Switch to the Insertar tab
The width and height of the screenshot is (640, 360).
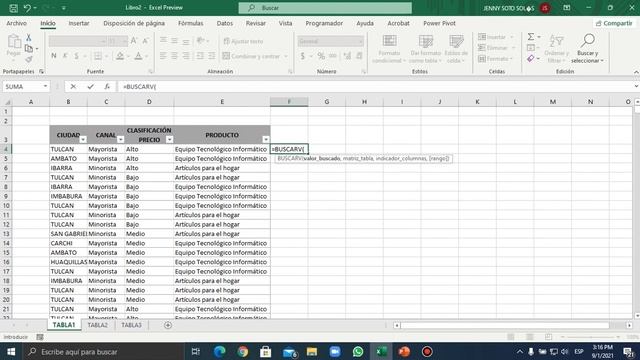[x=79, y=23]
